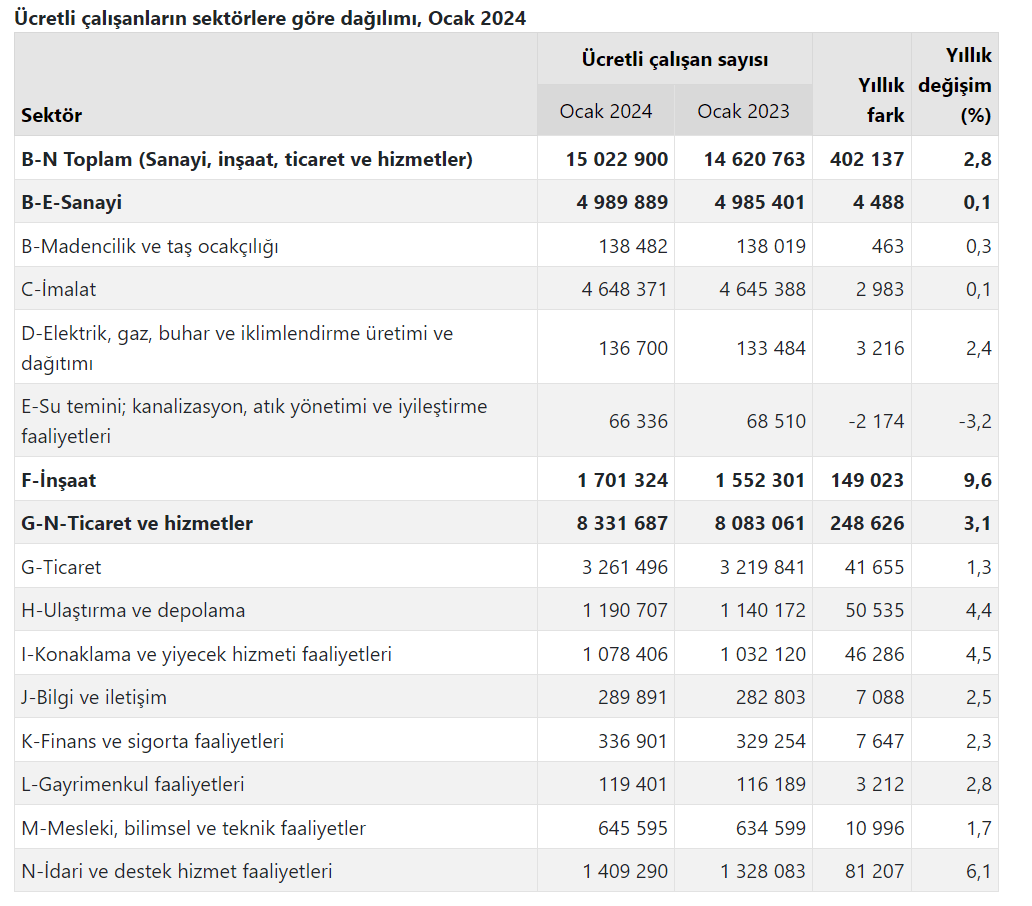Select the F-İnşaat yearly change value 9,6
This screenshot has width=1032, height=906.
977,480
